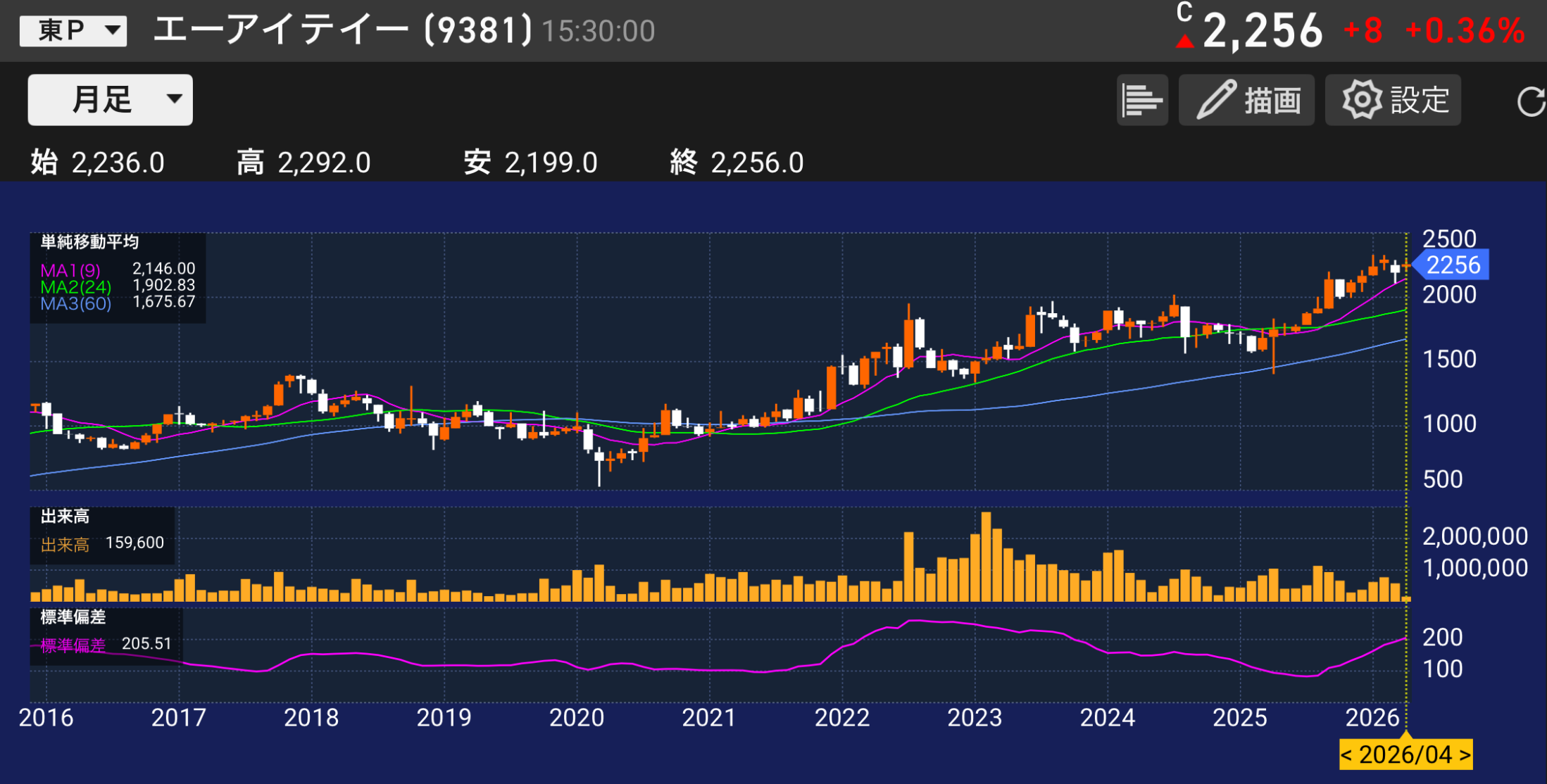1547x784 pixels.
Task: Click the volume-by-price bars icon
Action: click(1141, 100)
